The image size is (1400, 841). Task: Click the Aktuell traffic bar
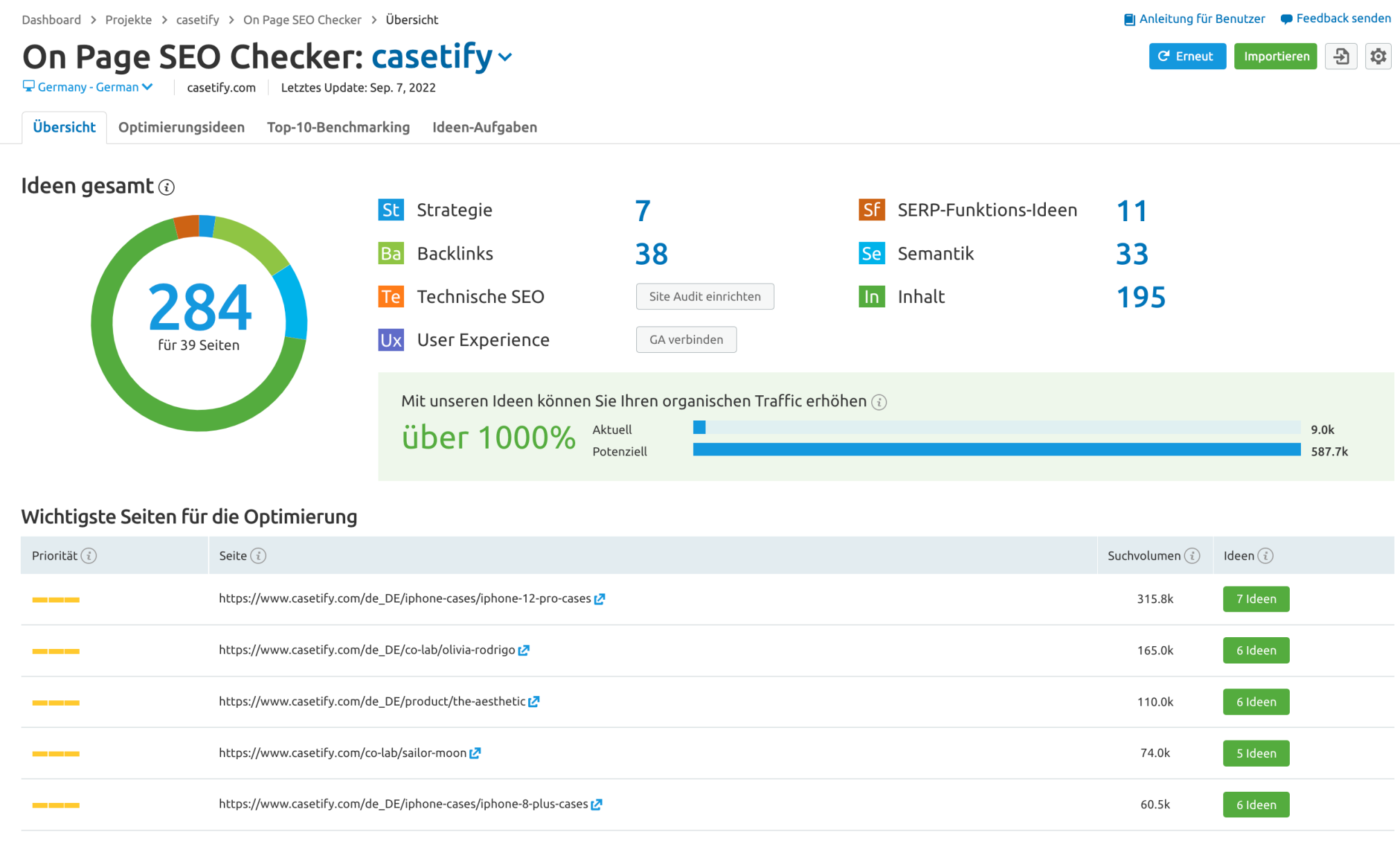click(997, 428)
